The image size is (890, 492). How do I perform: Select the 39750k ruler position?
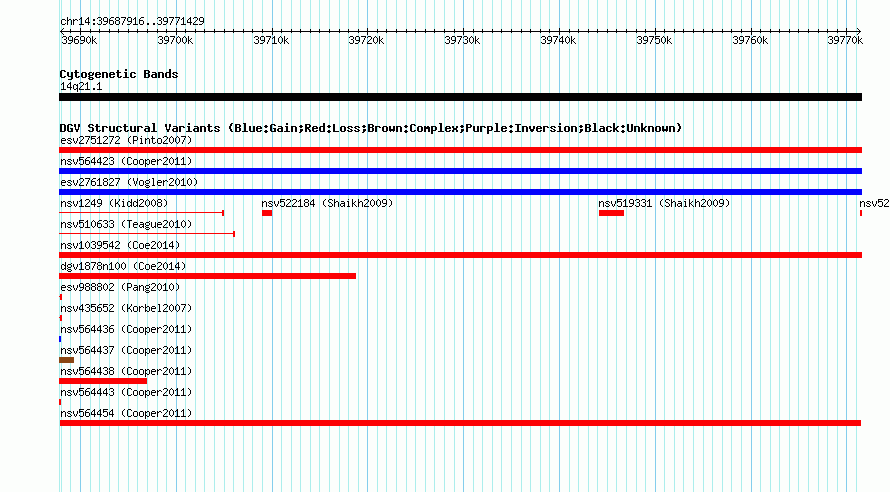coord(654,40)
